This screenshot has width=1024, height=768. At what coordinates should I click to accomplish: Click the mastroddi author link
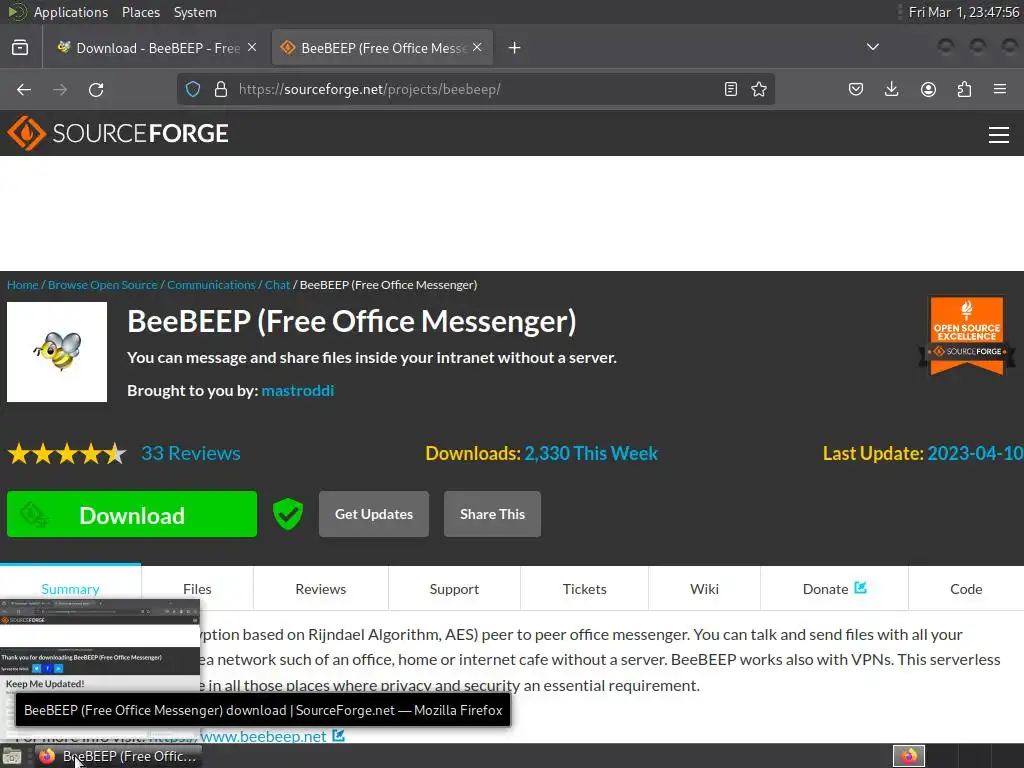(298, 391)
